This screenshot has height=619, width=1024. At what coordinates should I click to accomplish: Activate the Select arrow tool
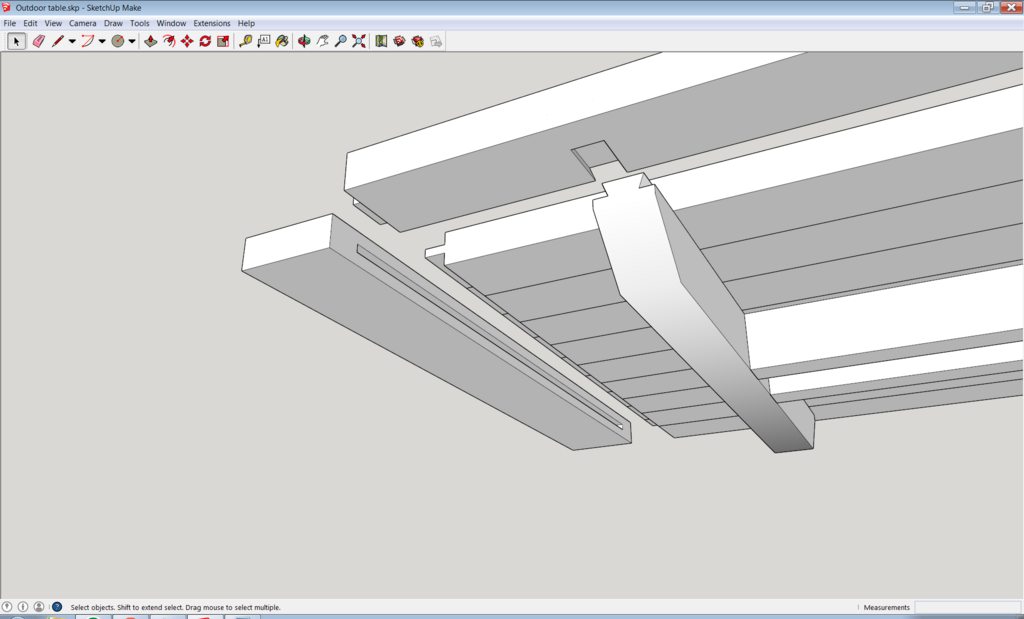tap(16, 41)
